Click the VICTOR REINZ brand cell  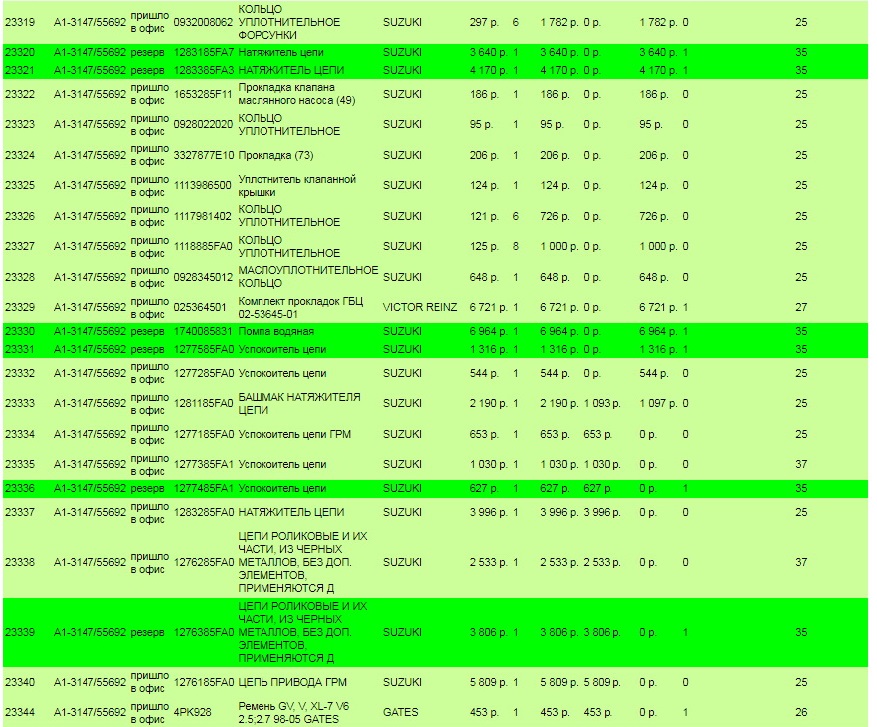pos(418,308)
